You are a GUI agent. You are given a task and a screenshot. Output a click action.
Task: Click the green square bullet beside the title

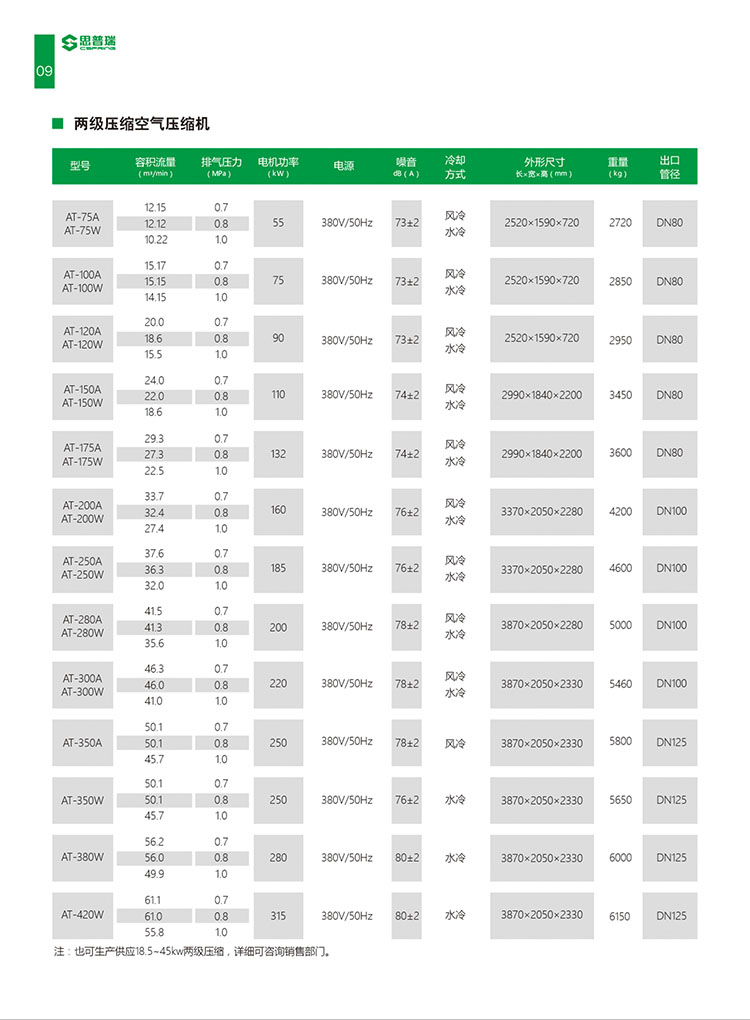(58, 124)
